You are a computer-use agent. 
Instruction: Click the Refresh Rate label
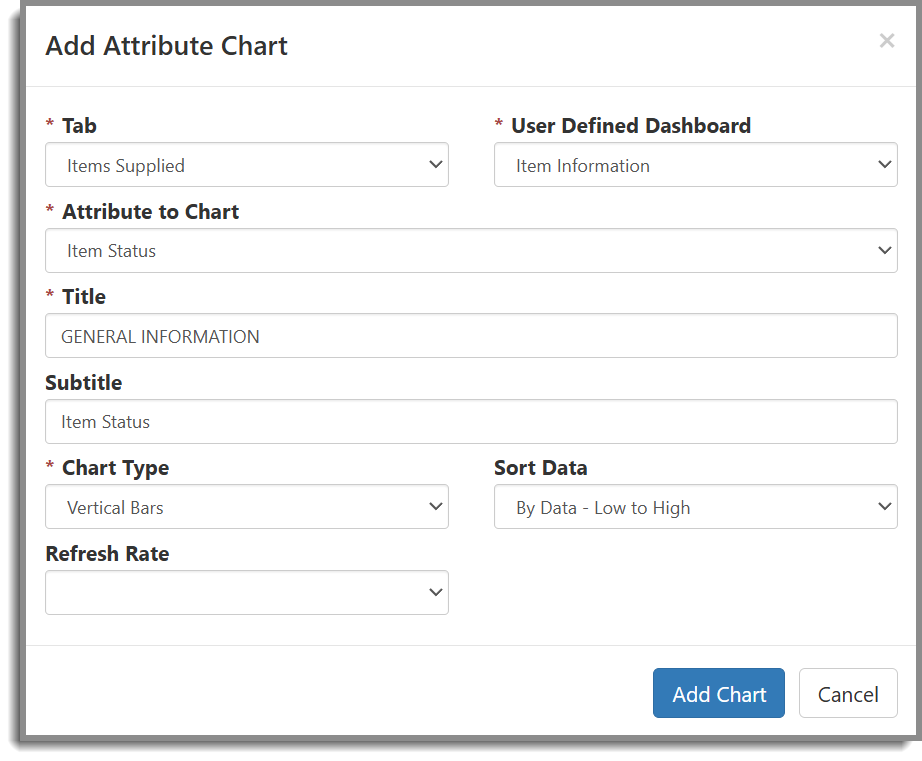tap(107, 554)
